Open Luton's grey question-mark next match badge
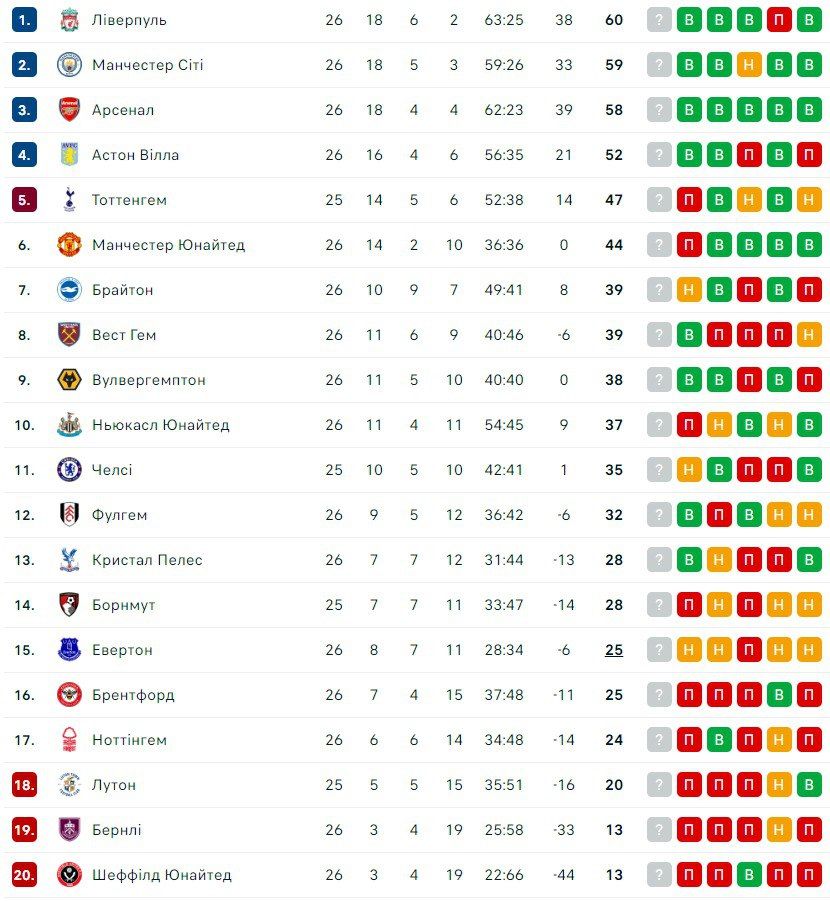Viewport: 830px width, 901px height. pyautogui.click(x=659, y=785)
